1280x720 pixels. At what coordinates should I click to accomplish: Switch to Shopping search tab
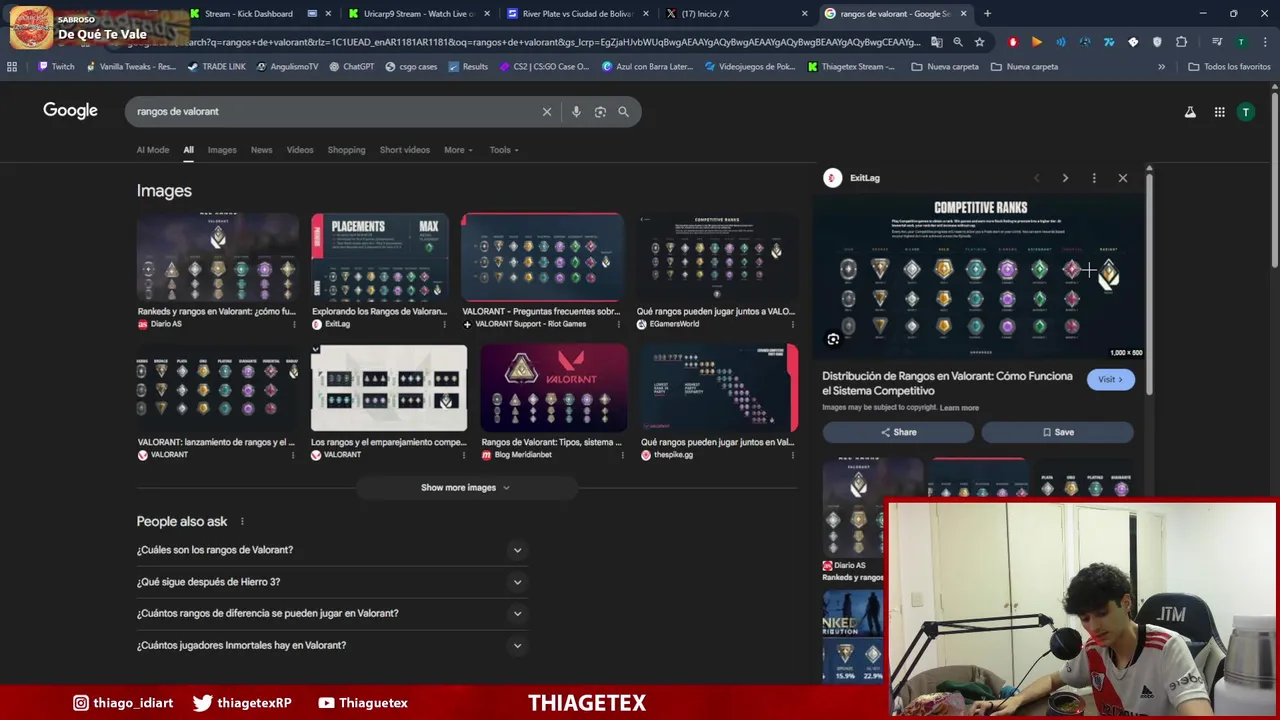[346, 150]
